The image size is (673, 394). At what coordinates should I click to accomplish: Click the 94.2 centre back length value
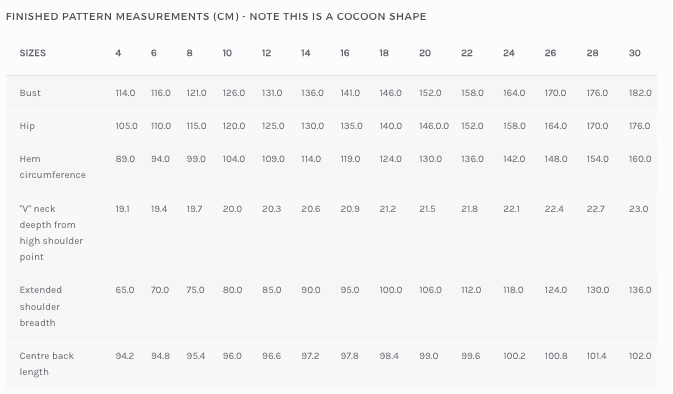tap(124, 356)
